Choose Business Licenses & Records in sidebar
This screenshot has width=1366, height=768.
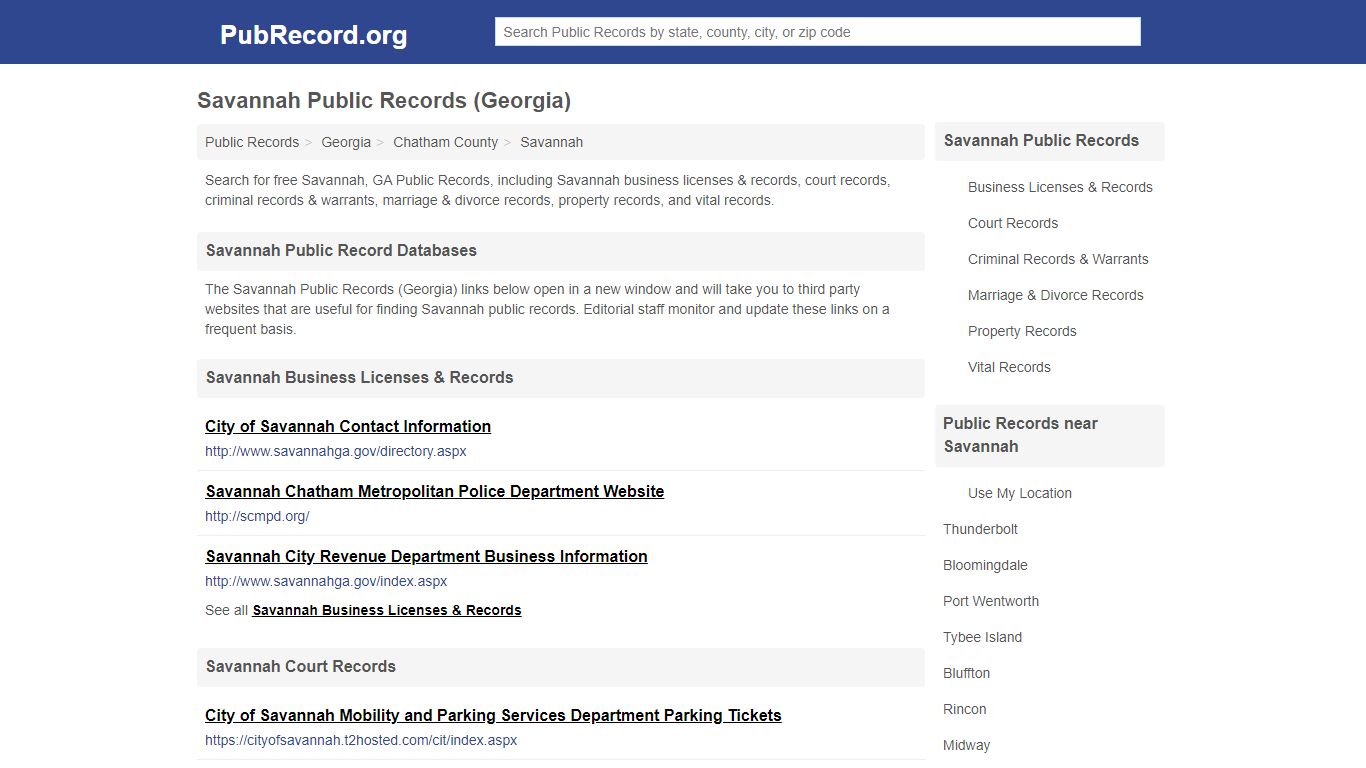pos(1060,187)
